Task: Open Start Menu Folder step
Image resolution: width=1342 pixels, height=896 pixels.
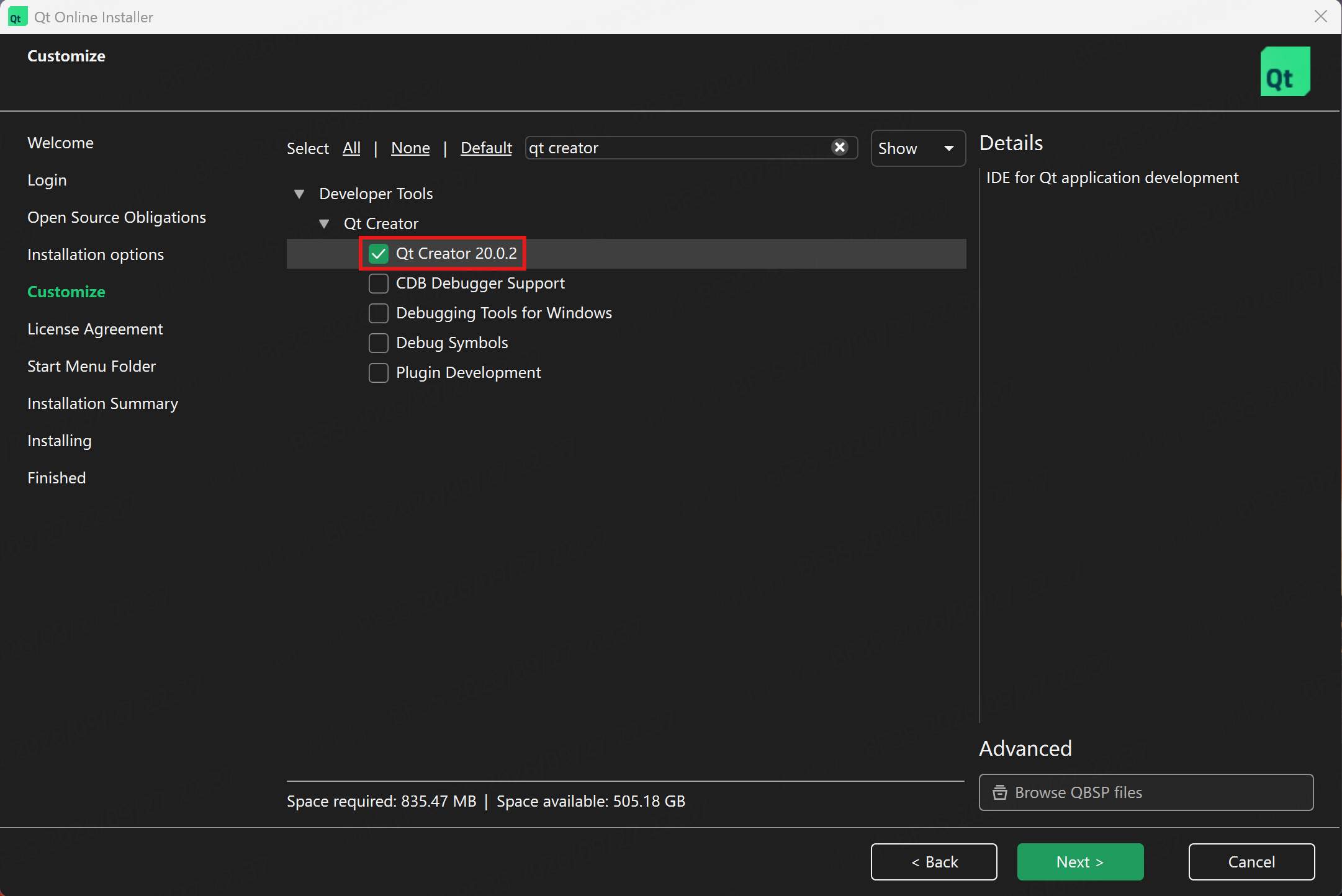Action: tap(91, 366)
